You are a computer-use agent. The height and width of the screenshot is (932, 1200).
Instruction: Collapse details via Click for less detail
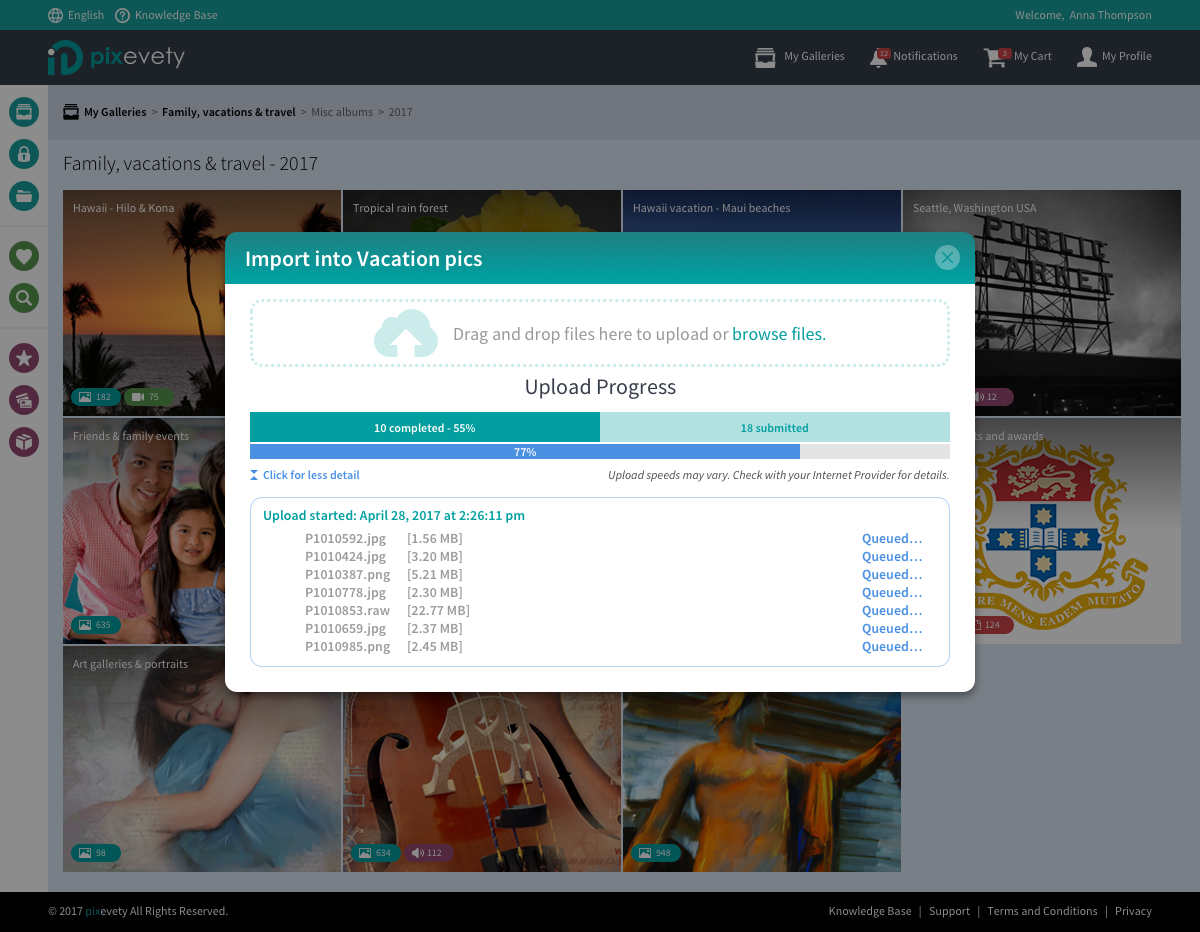pyautogui.click(x=311, y=475)
